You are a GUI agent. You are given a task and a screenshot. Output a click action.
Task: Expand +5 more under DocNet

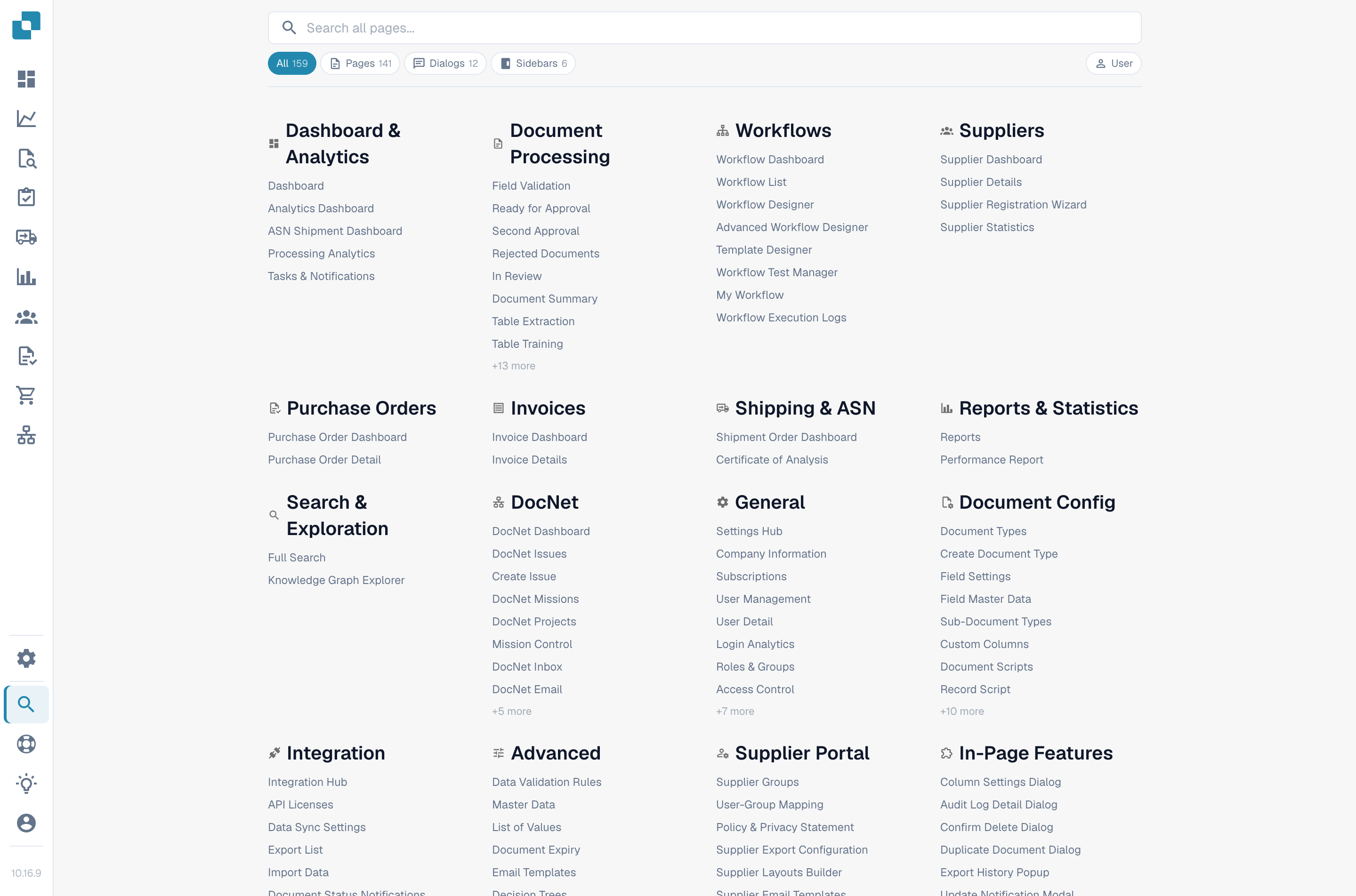click(512, 712)
